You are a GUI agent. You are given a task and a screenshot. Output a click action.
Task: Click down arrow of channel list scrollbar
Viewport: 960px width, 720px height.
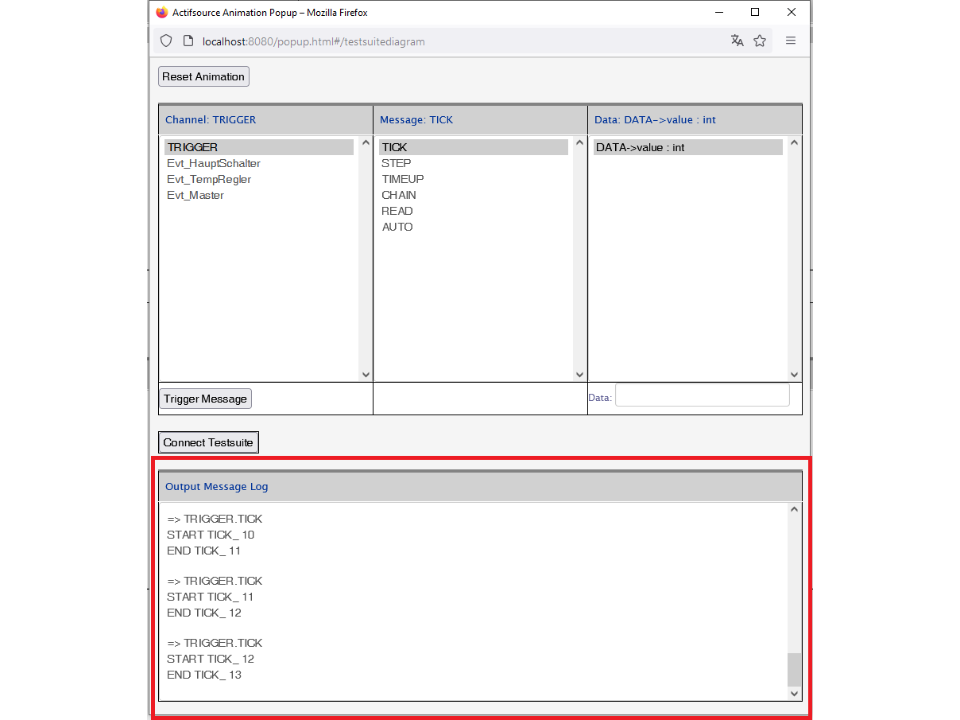[365, 374]
